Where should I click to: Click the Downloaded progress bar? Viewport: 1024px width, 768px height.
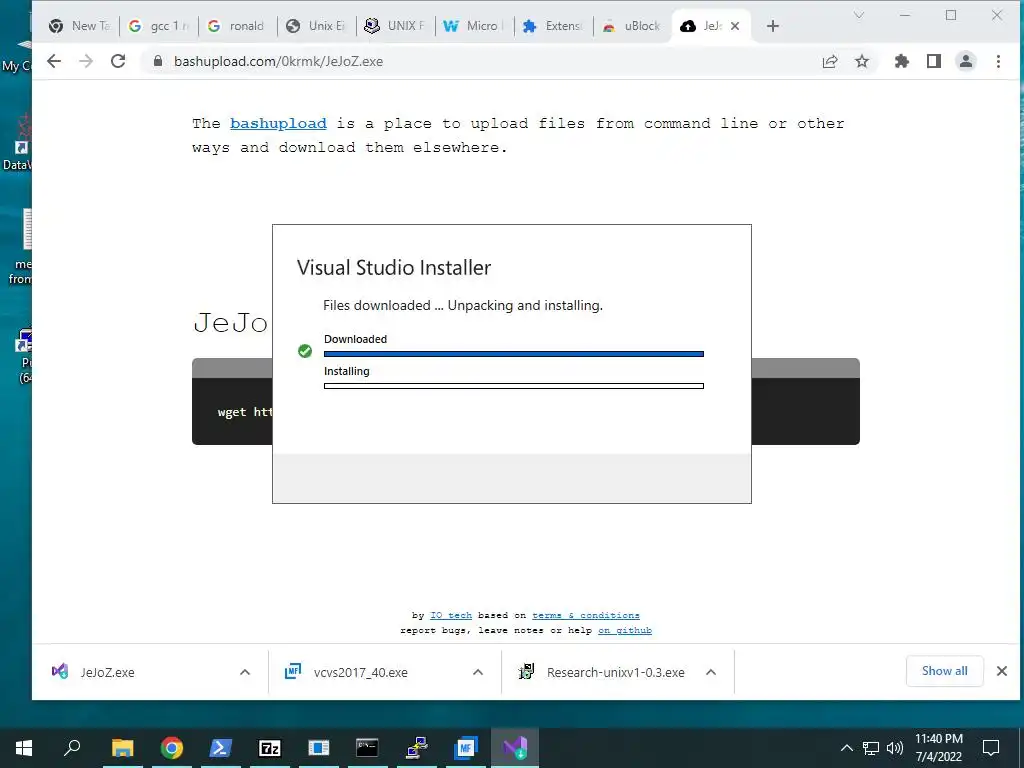coord(514,354)
